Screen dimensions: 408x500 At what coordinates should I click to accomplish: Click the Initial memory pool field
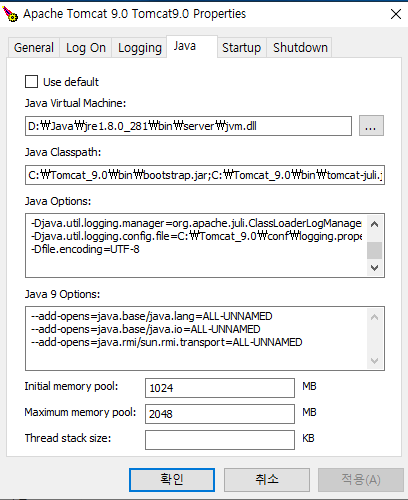[x=220, y=388]
